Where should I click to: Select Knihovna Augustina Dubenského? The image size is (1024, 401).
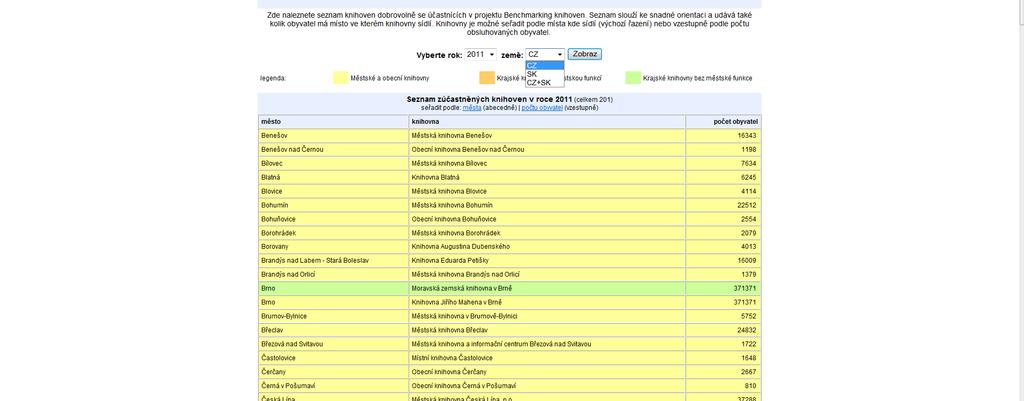[x=547, y=247]
